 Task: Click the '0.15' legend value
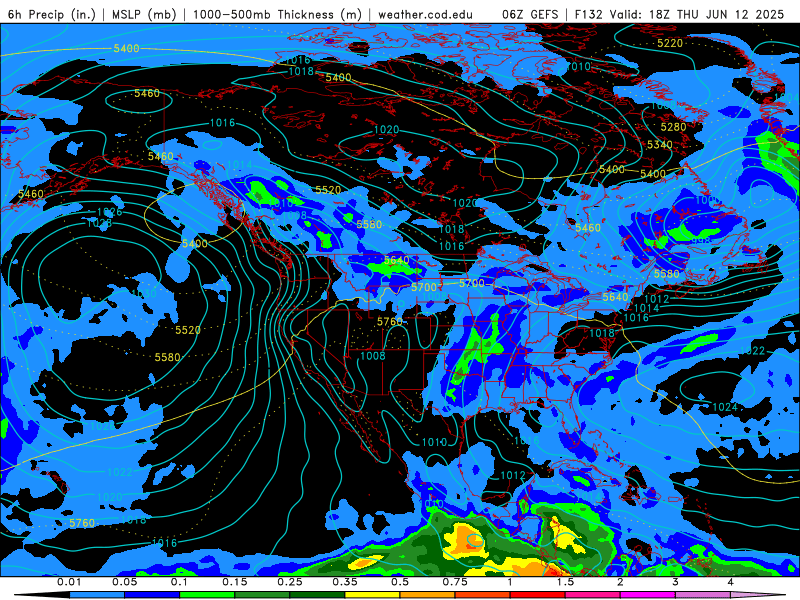(235, 582)
